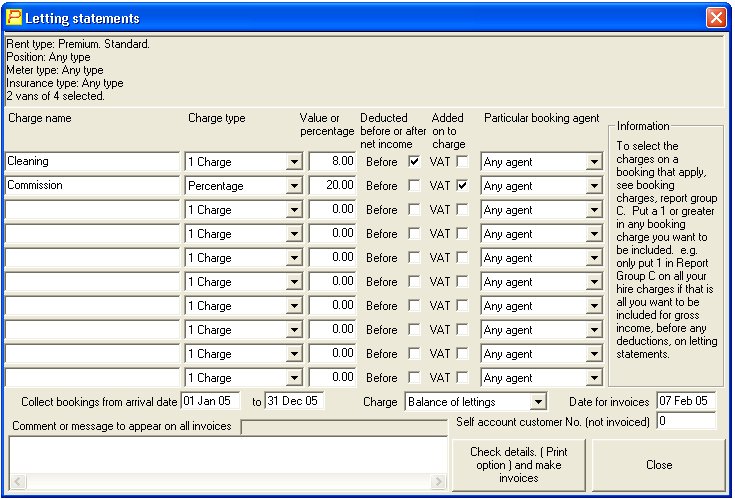Click the 'Collect bookings from arrival date' label
This screenshot has height=499, width=735.
click(x=99, y=402)
